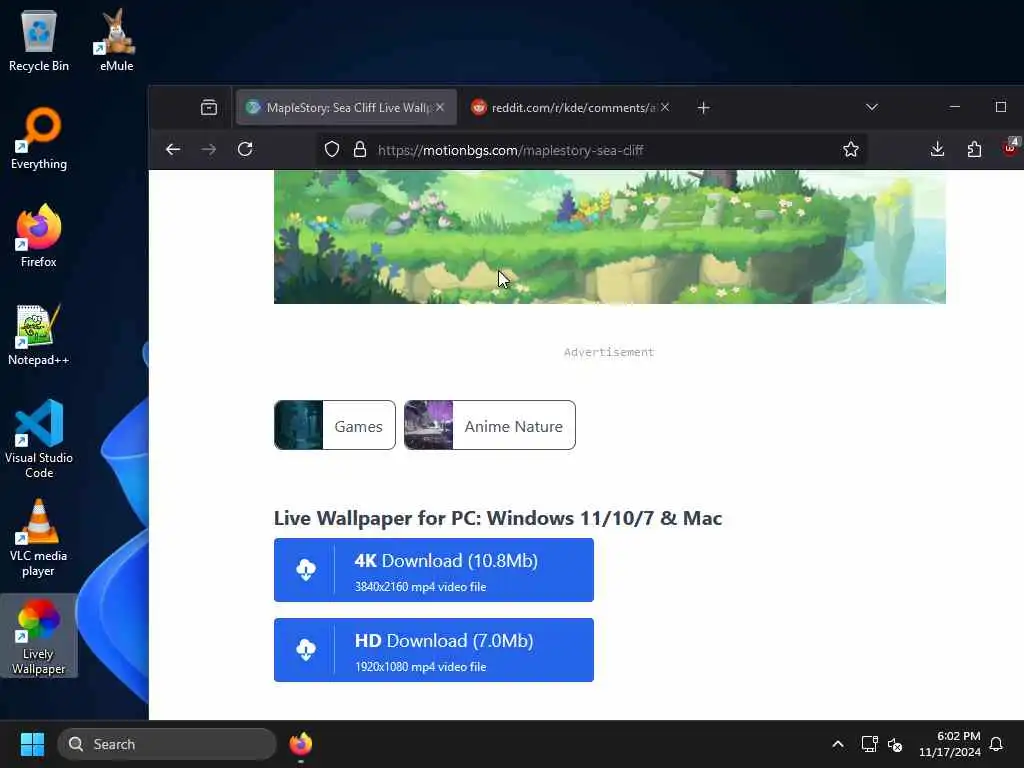
Task: Open the clock showing 6:02 PM
Action: point(950,744)
